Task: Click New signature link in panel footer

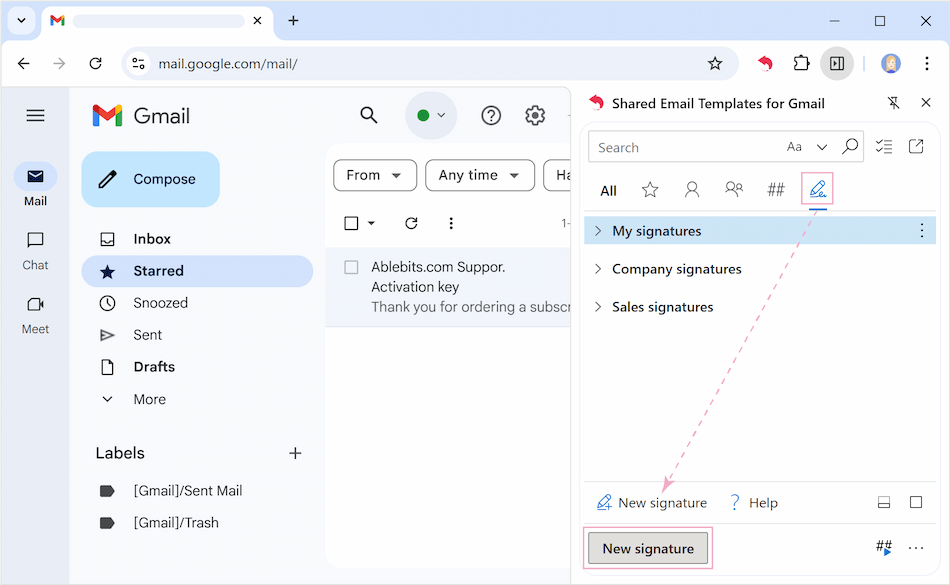Action: pos(652,503)
